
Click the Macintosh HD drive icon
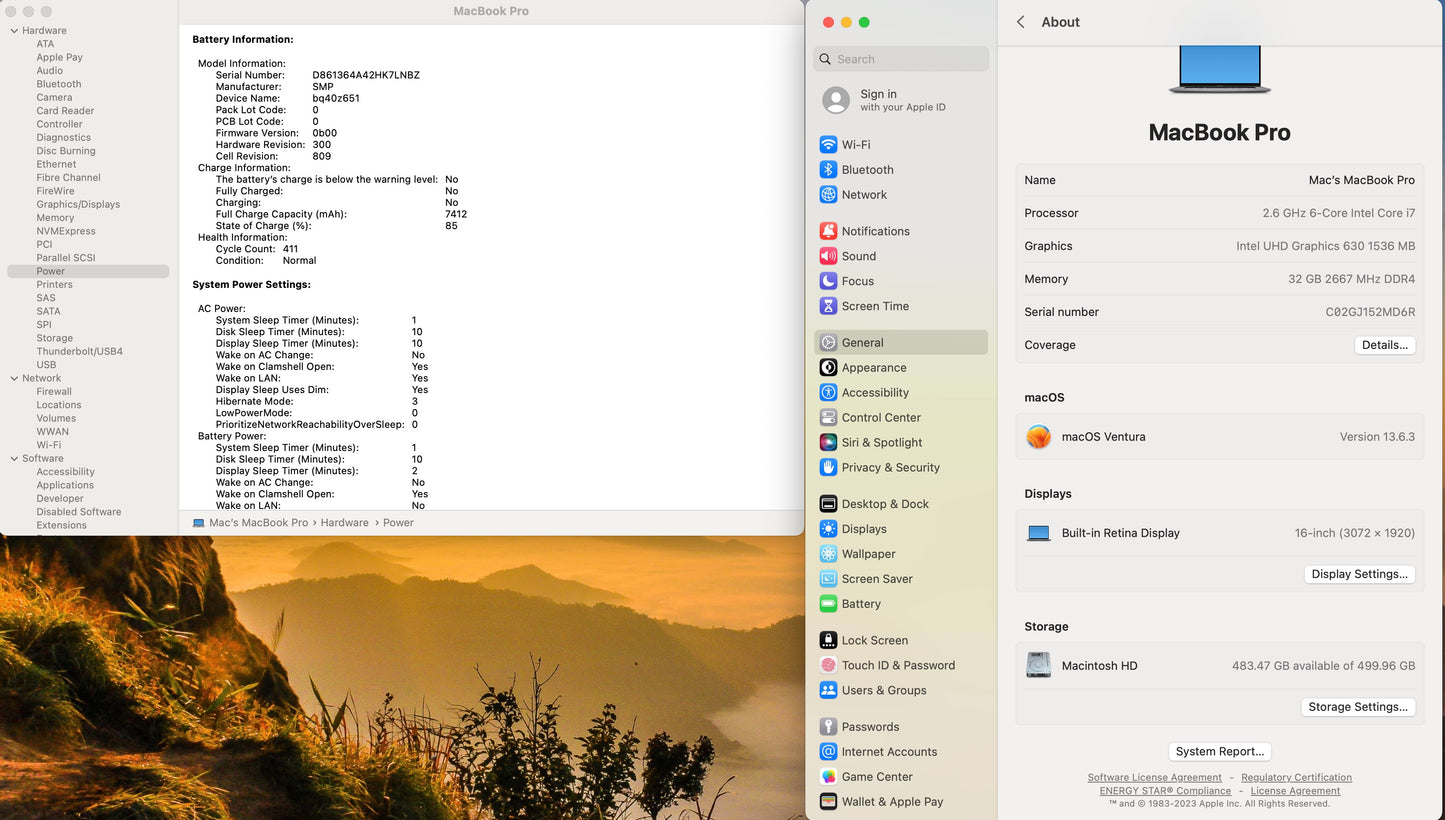click(x=1038, y=665)
